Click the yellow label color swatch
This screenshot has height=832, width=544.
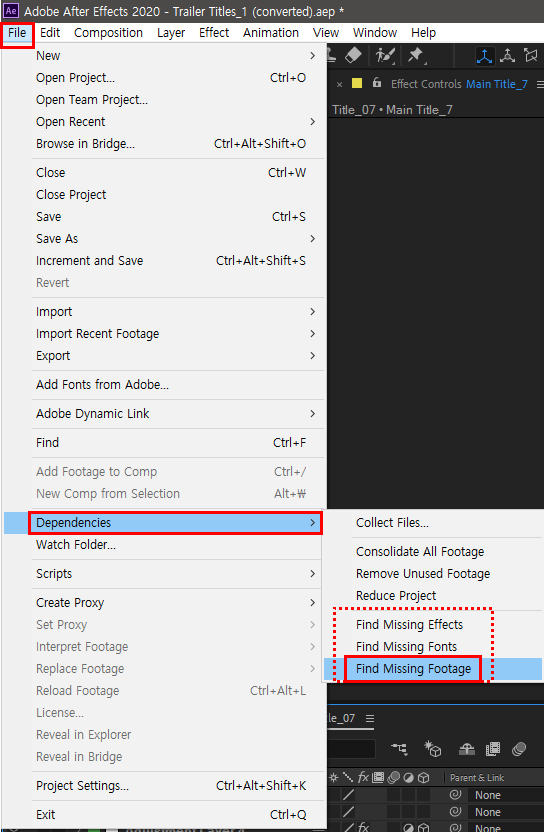(x=357, y=83)
